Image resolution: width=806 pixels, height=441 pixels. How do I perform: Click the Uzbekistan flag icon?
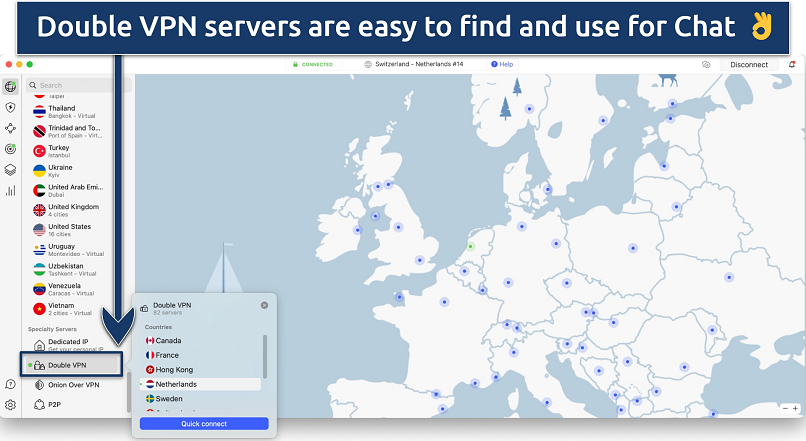click(x=40, y=269)
